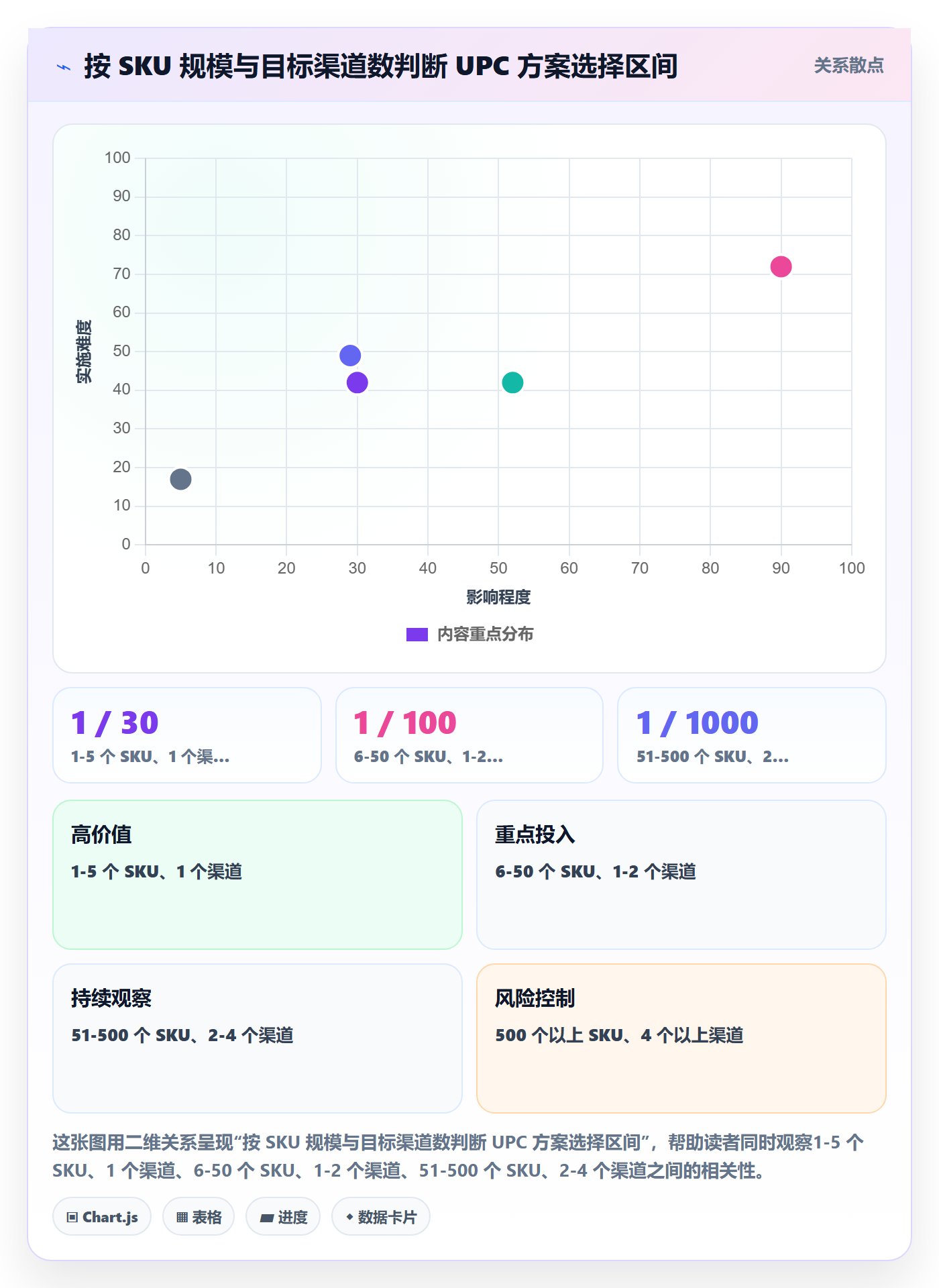Viewport: 939px width, 1288px height.
Task: Click the Chart.js tag
Action: click(x=102, y=1217)
